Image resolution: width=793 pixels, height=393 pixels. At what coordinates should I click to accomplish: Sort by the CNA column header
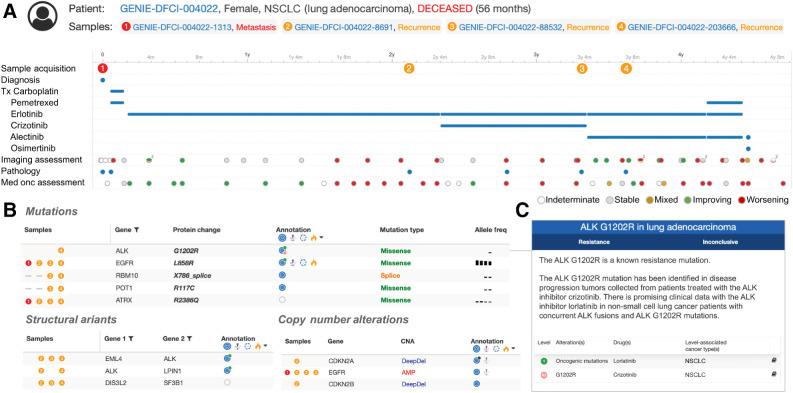click(x=408, y=341)
